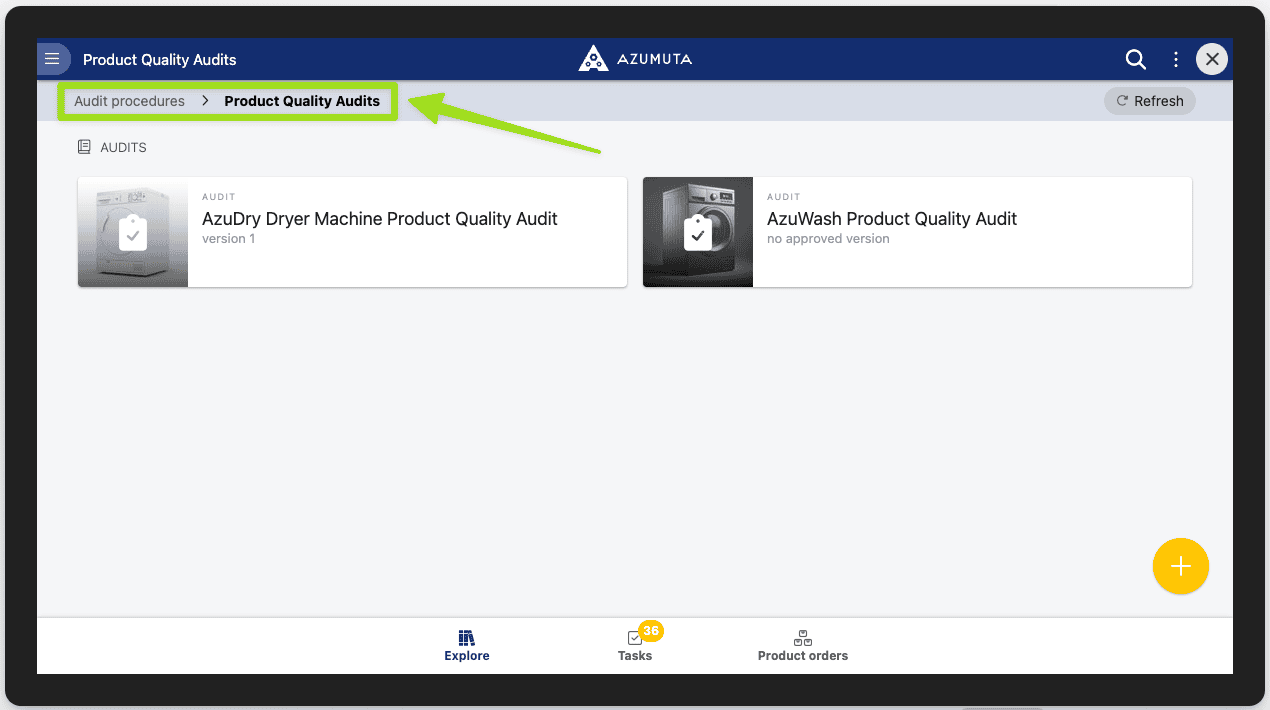Open AzuWash Product Quality Audit

tap(891, 219)
